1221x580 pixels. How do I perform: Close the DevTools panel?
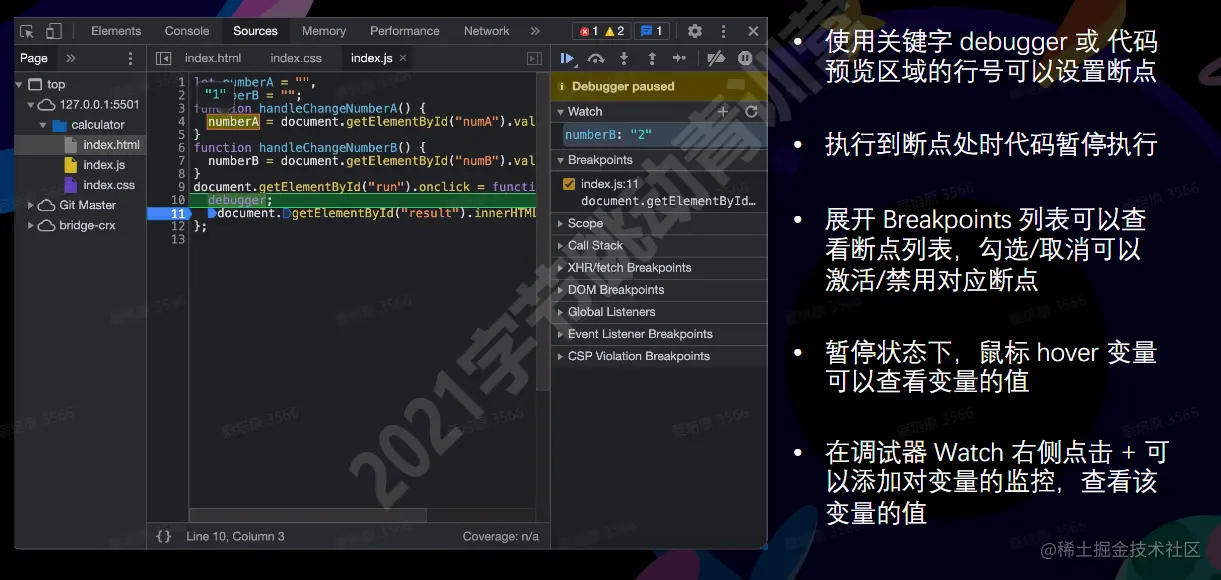pos(753,31)
